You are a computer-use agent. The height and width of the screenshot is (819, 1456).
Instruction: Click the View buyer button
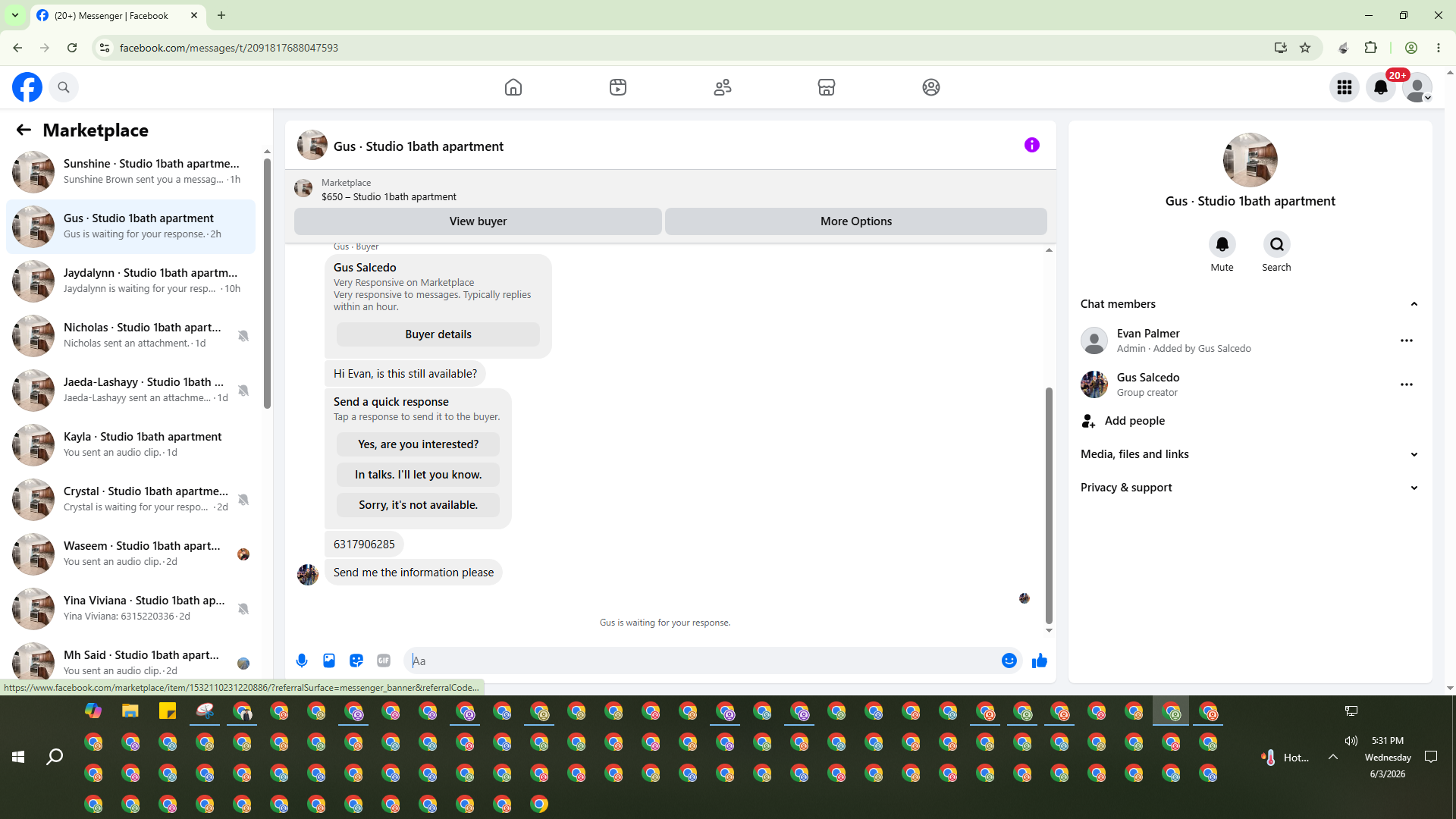point(478,221)
